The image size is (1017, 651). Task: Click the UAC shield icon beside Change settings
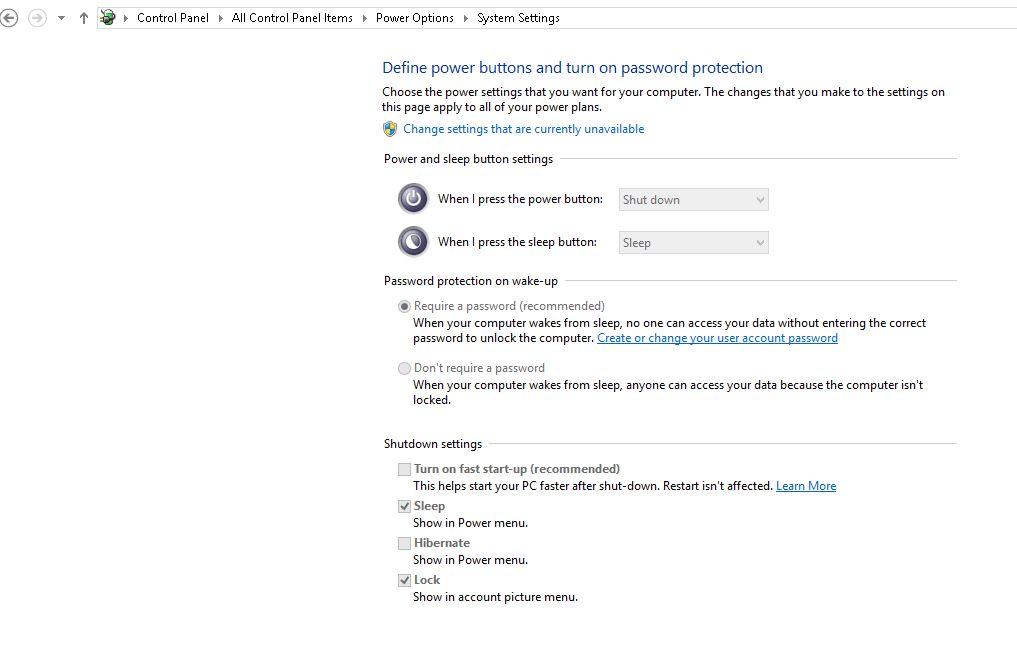click(390, 129)
